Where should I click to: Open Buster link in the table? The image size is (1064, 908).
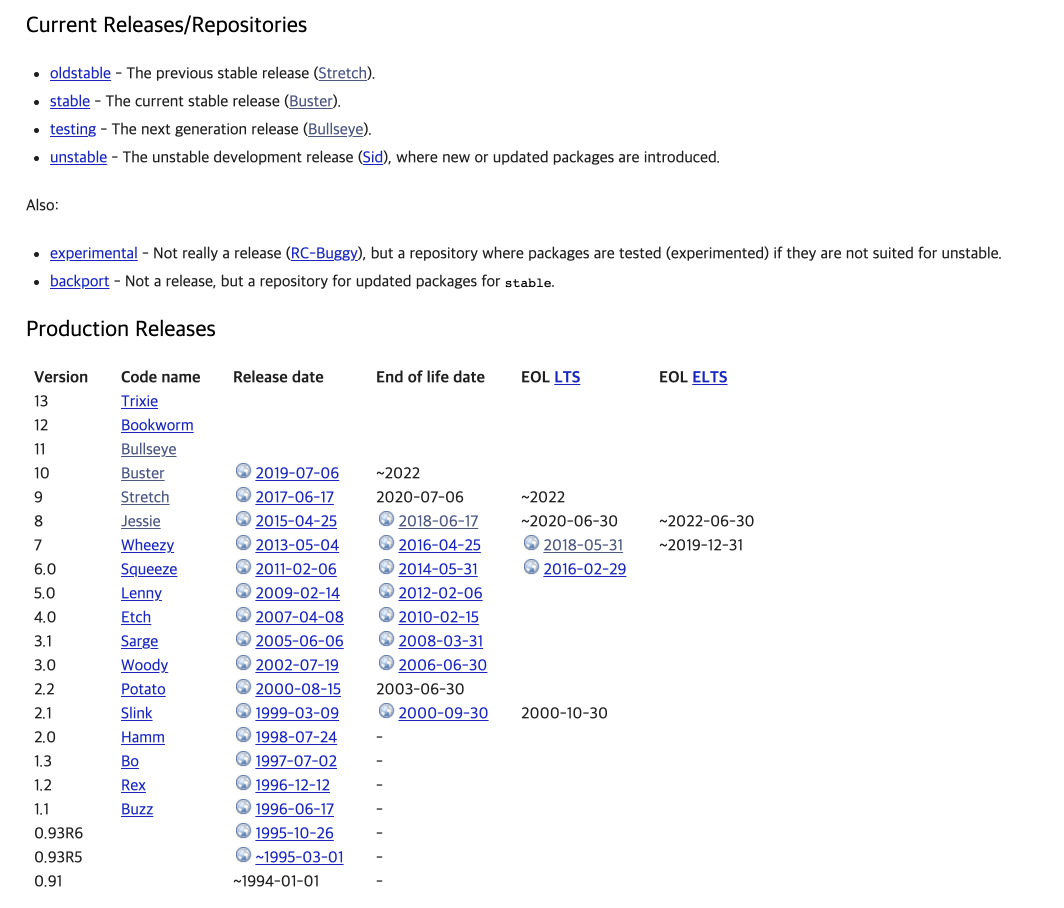click(142, 473)
